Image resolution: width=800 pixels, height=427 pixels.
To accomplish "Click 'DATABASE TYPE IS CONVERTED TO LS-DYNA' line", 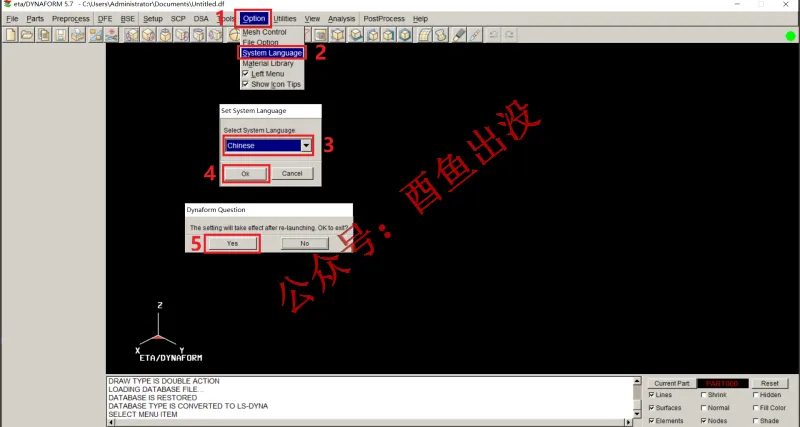I will (188, 406).
